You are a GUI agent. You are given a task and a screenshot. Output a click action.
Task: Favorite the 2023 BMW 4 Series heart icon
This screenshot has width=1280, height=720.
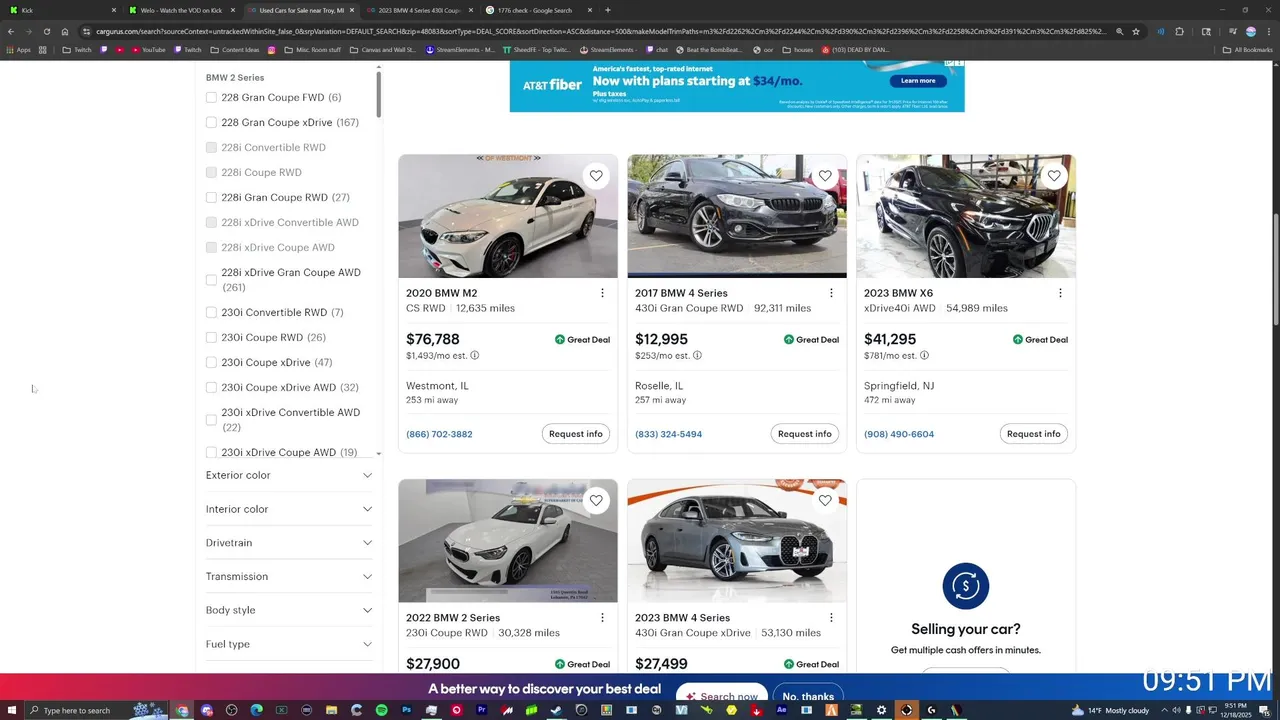[x=825, y=500]
